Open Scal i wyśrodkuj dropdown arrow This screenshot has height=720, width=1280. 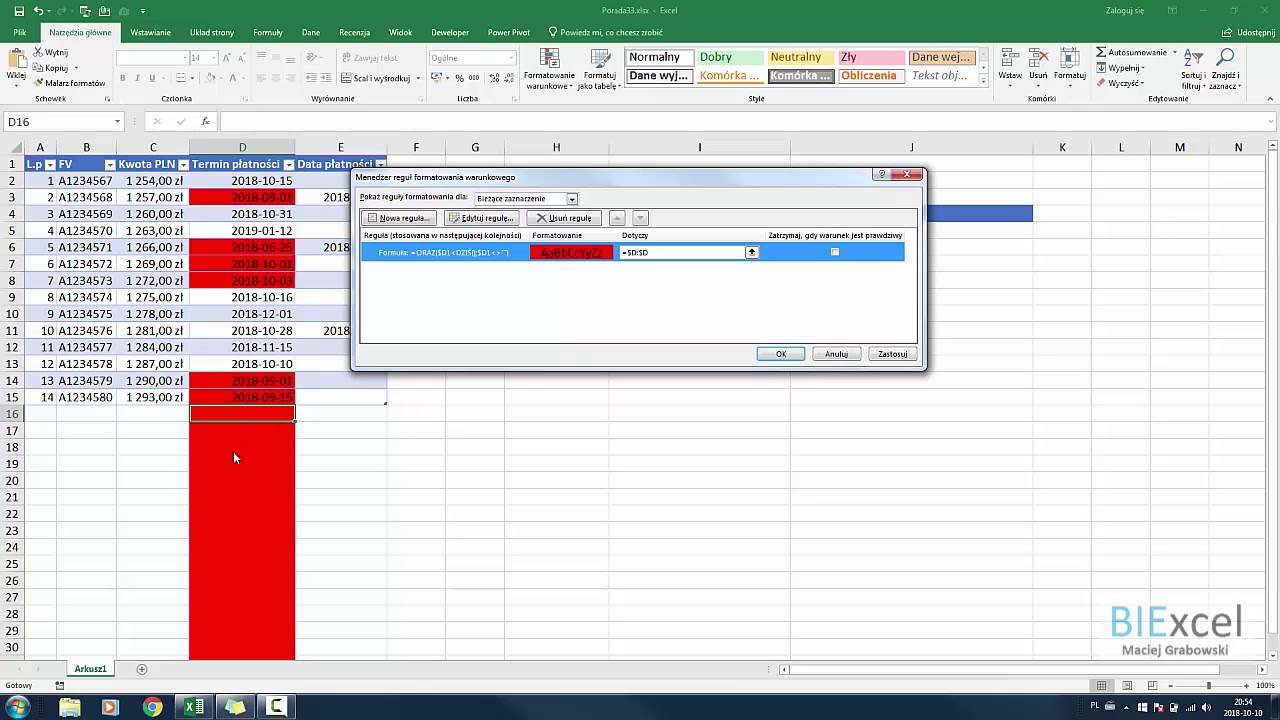[x=418, y=78]
